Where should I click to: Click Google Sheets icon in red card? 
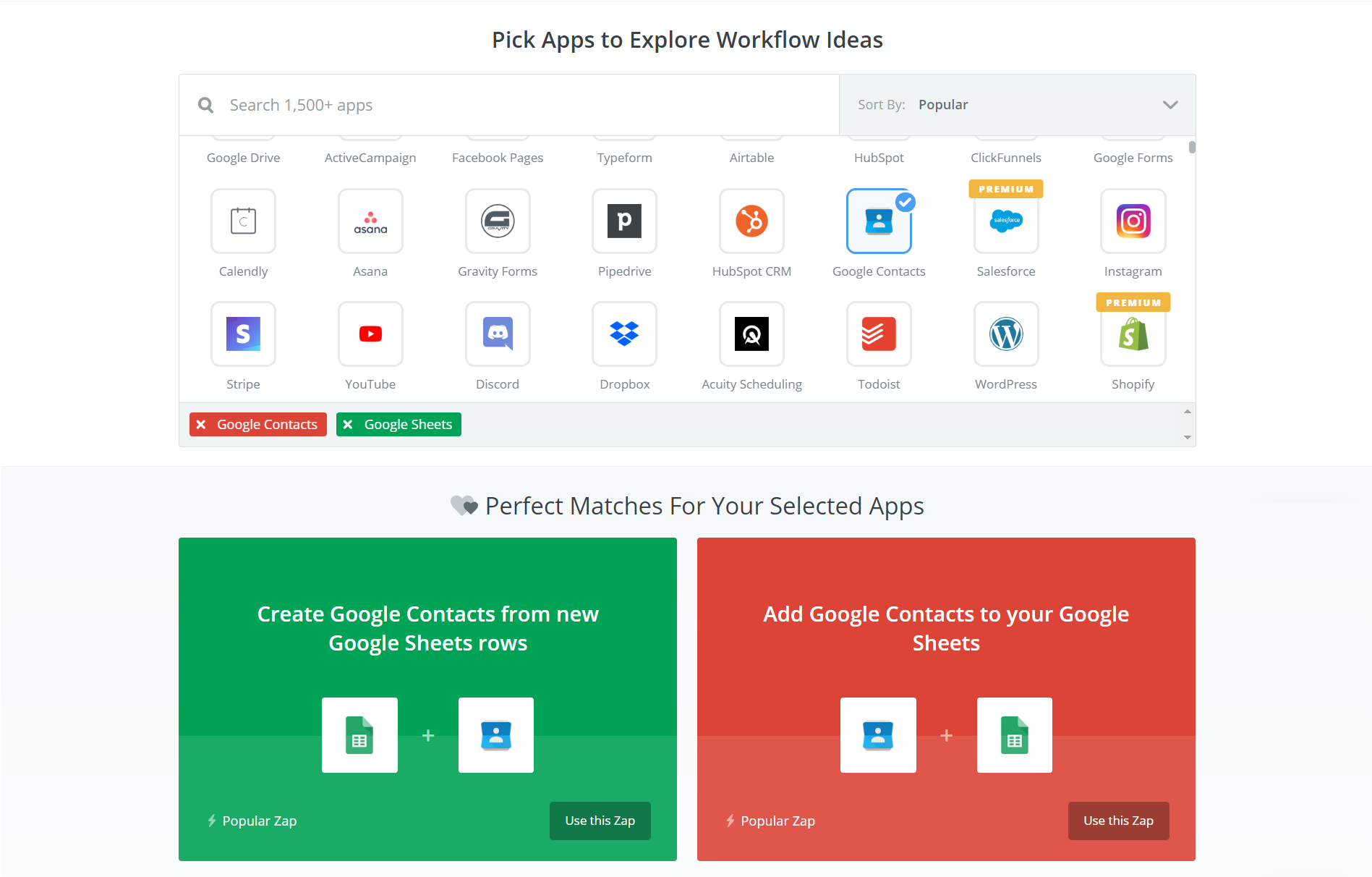1015,735
